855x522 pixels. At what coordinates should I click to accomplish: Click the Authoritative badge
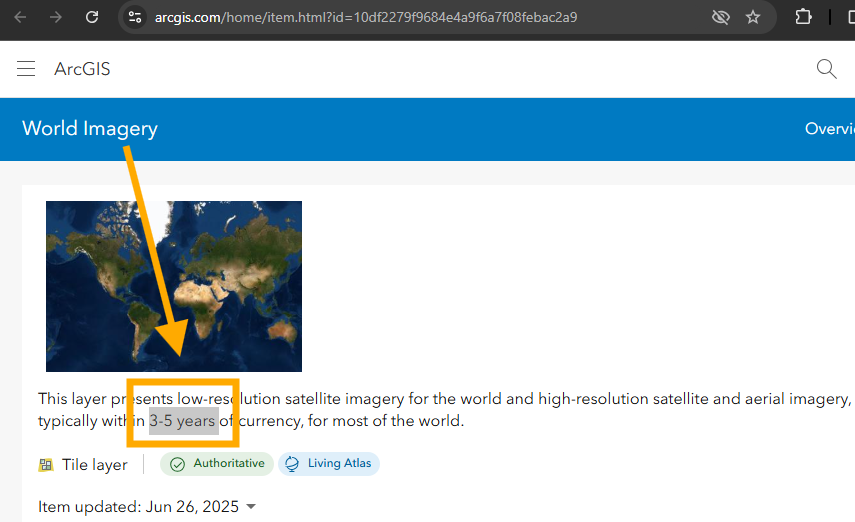click(217, 464)
